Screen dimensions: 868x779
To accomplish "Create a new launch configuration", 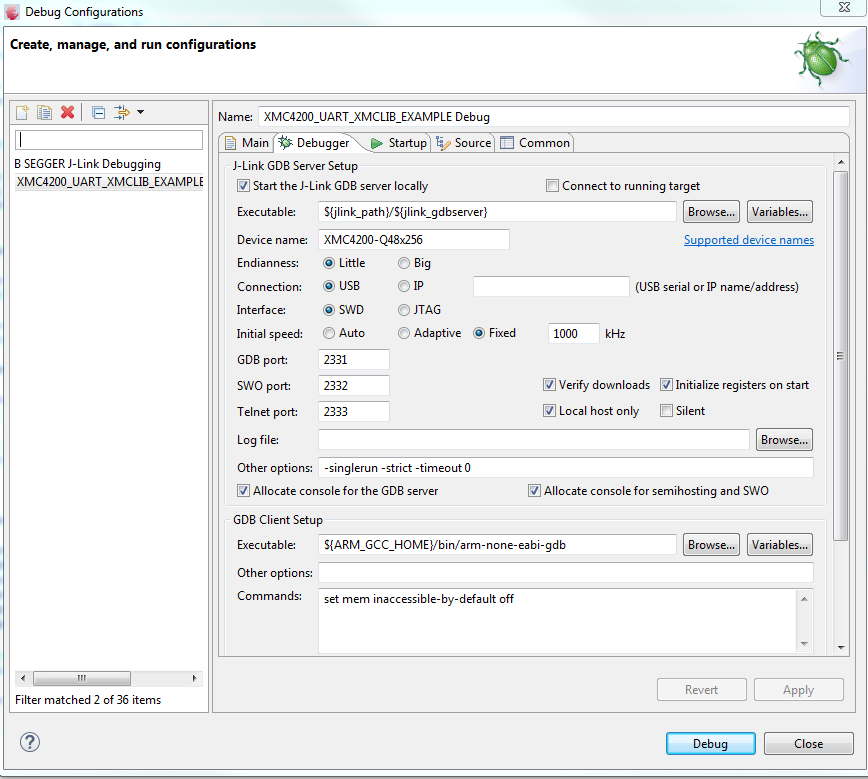I will 22,112.
